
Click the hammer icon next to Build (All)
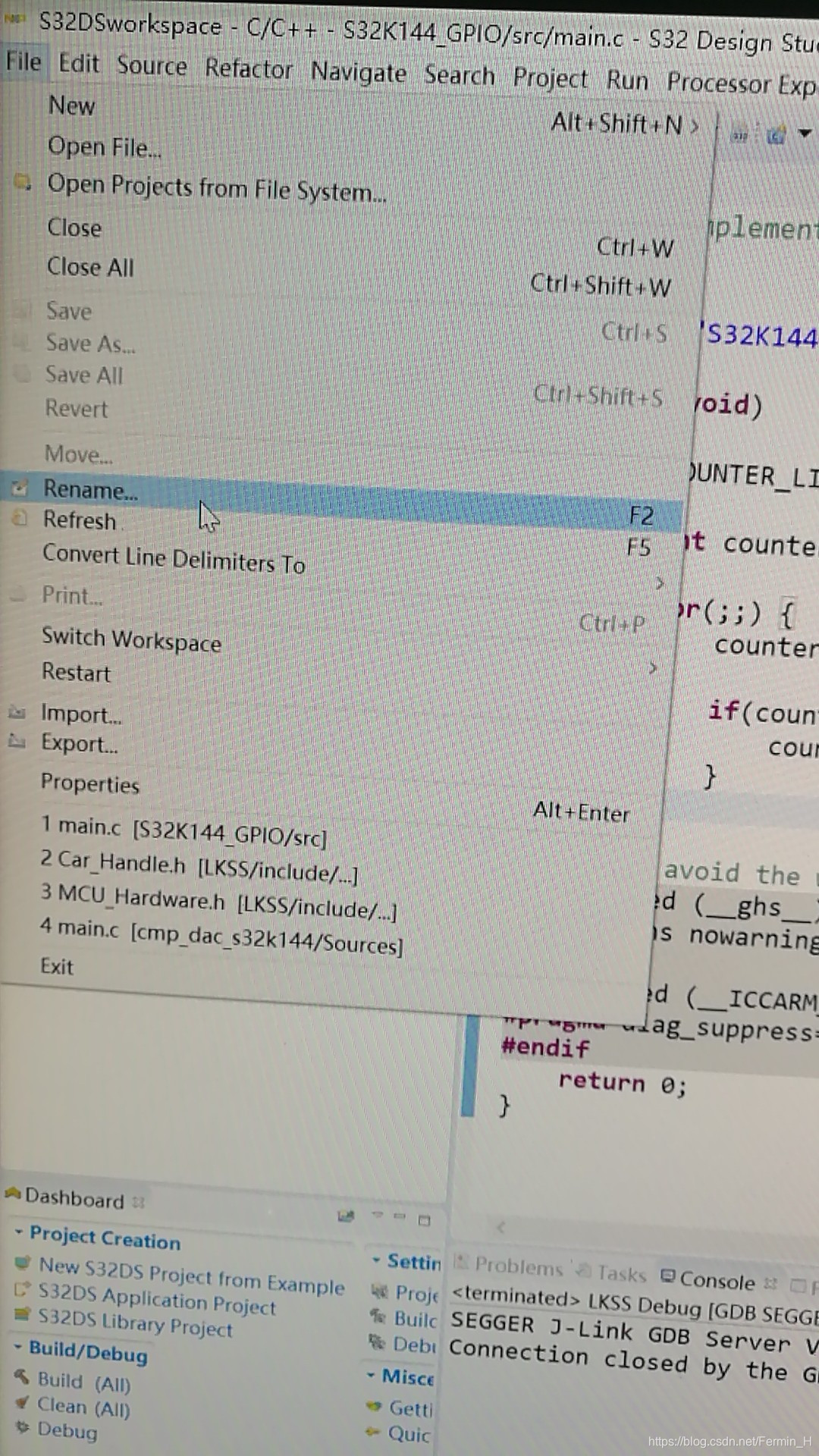[x=22, y=1377]
